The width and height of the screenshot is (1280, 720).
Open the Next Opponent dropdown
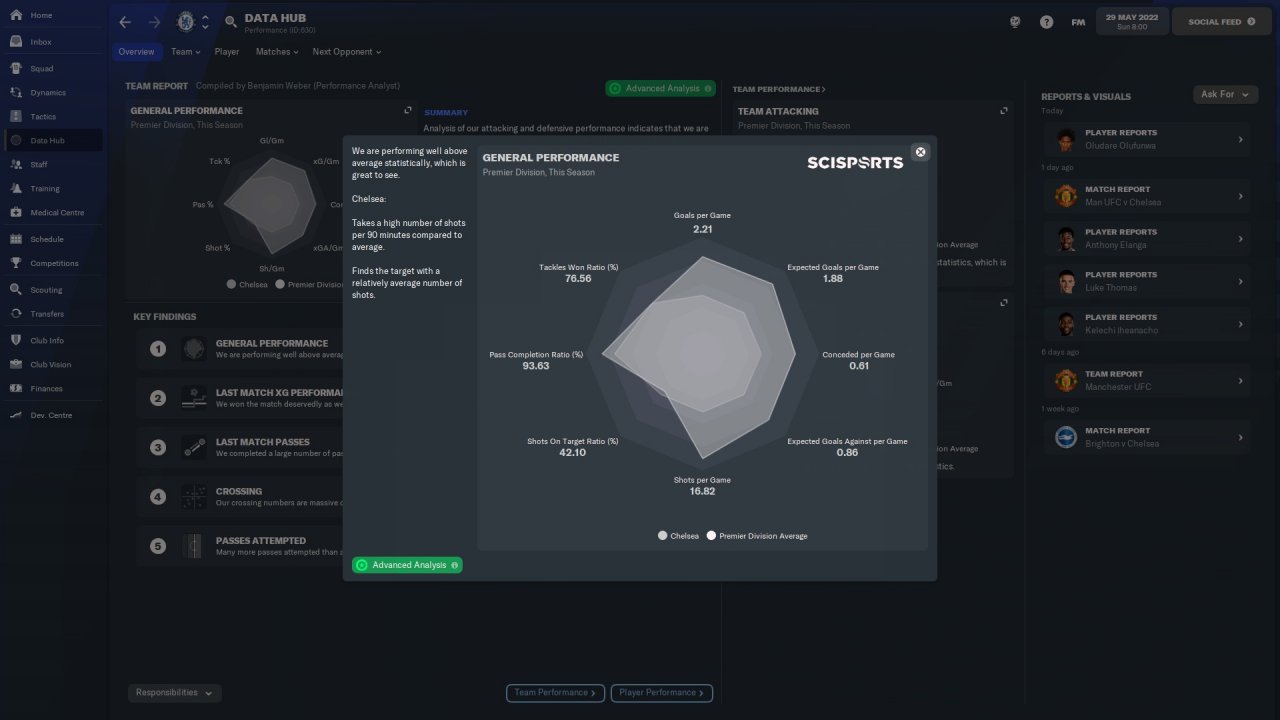(x=347, y=52)
